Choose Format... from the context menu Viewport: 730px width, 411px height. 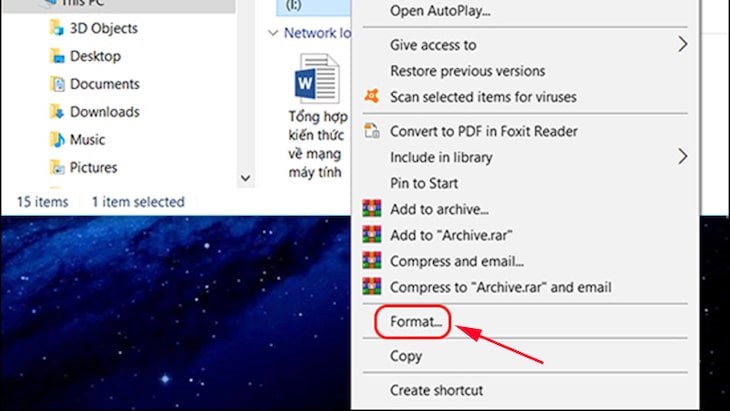point(413,322)
